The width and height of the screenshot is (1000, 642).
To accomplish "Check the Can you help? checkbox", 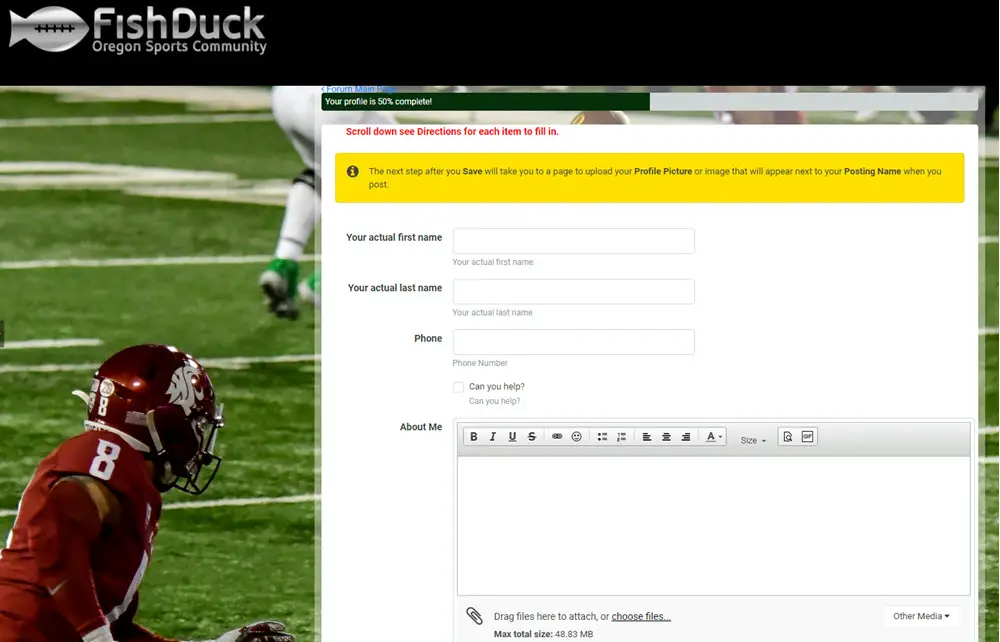I will coord(458,387).
